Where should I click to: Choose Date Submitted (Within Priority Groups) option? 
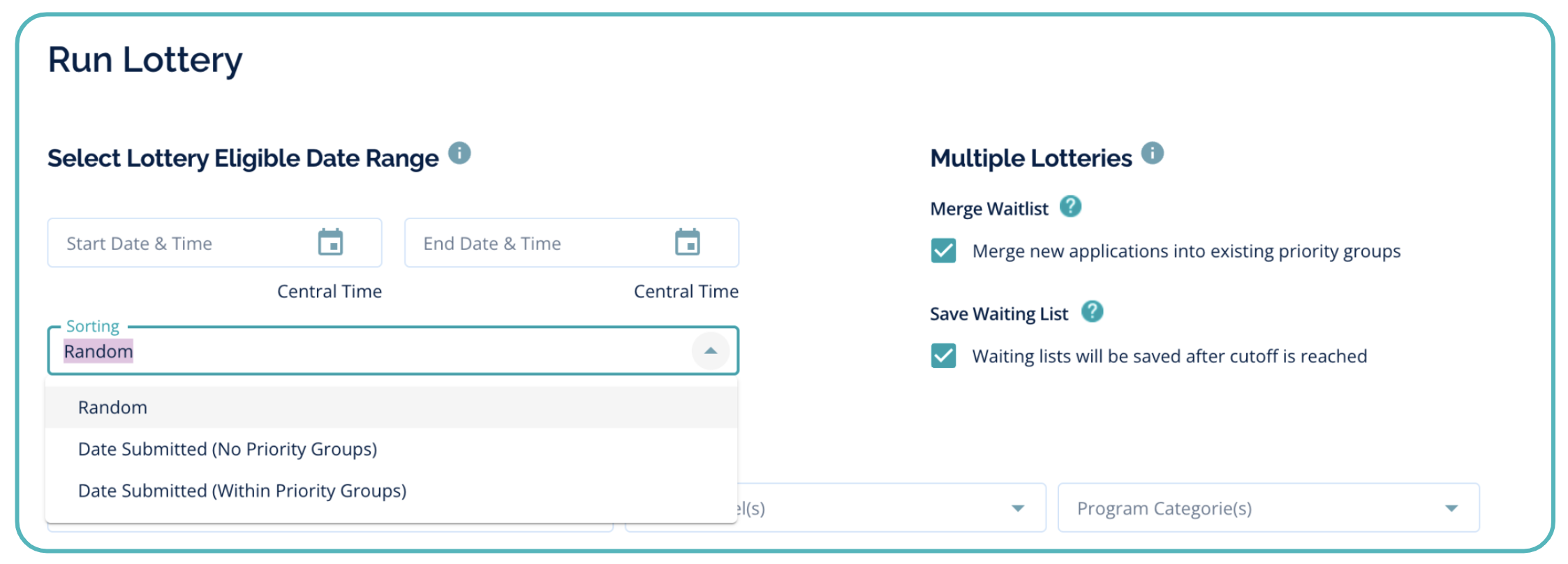(x=242, y=491)
